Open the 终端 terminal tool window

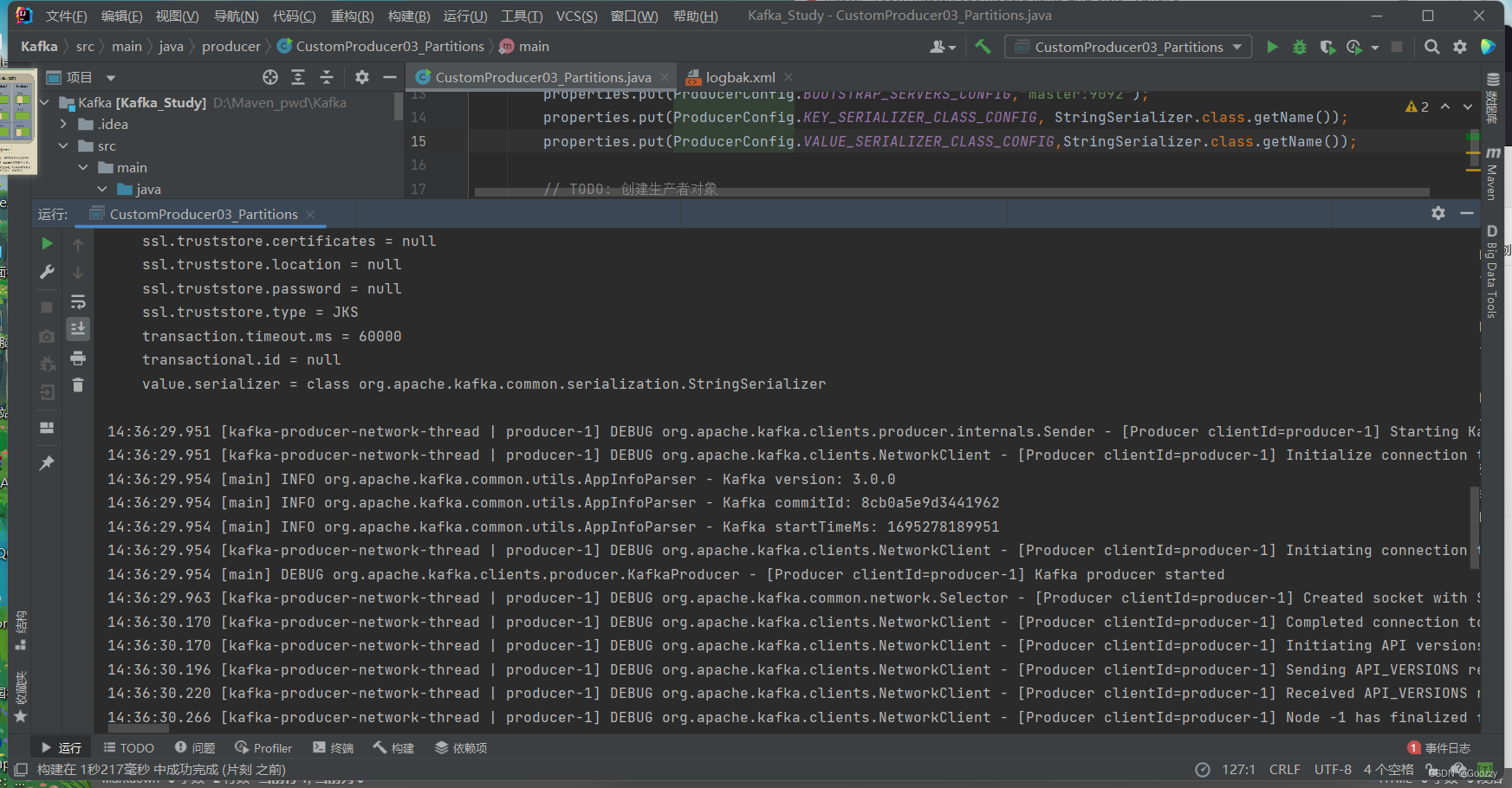334,748
